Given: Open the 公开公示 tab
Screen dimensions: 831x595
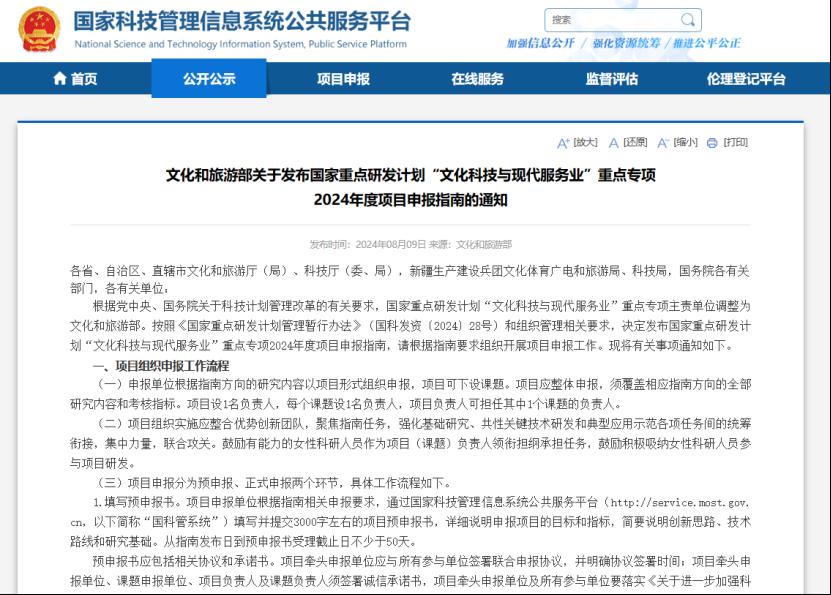Looking at the screenshot, I should 209,79.
